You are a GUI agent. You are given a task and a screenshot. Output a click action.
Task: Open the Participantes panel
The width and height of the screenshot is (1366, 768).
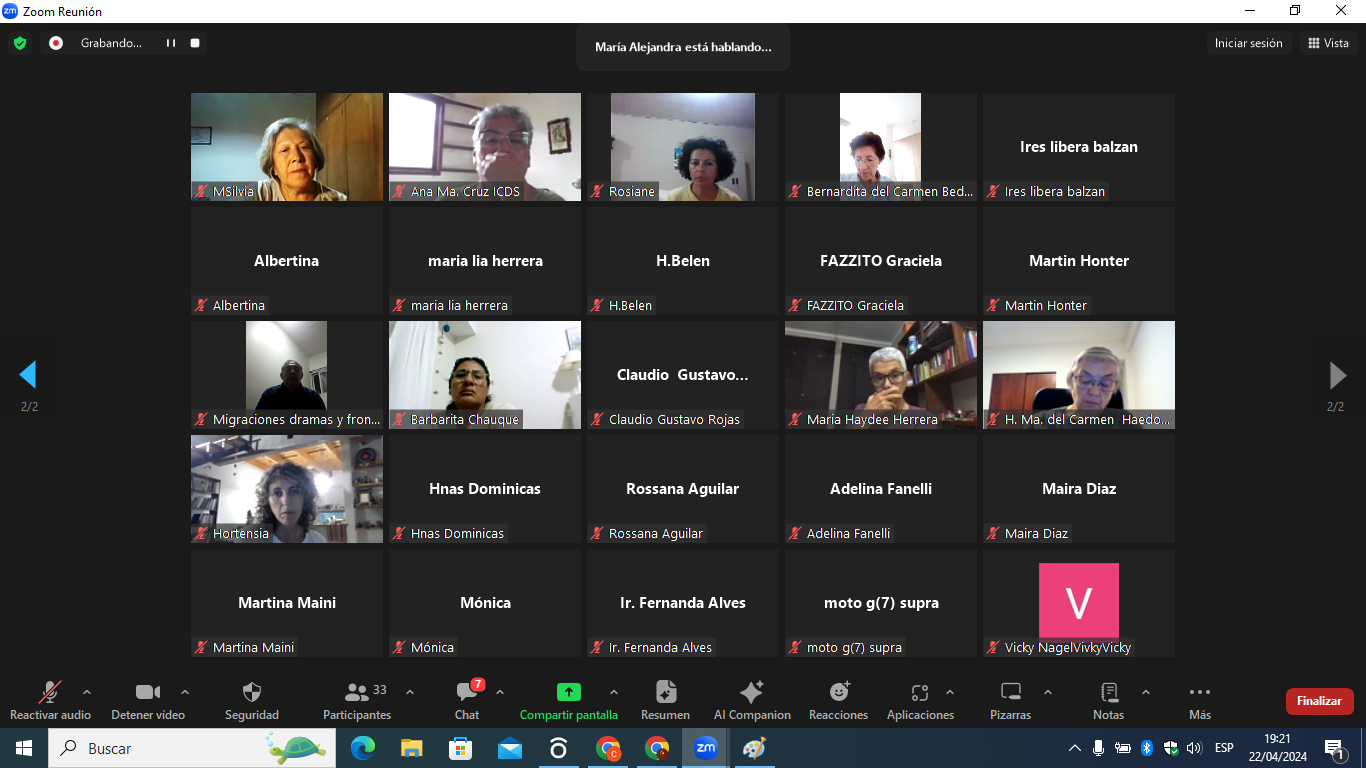pyautogui.click(x=357, y=701)
